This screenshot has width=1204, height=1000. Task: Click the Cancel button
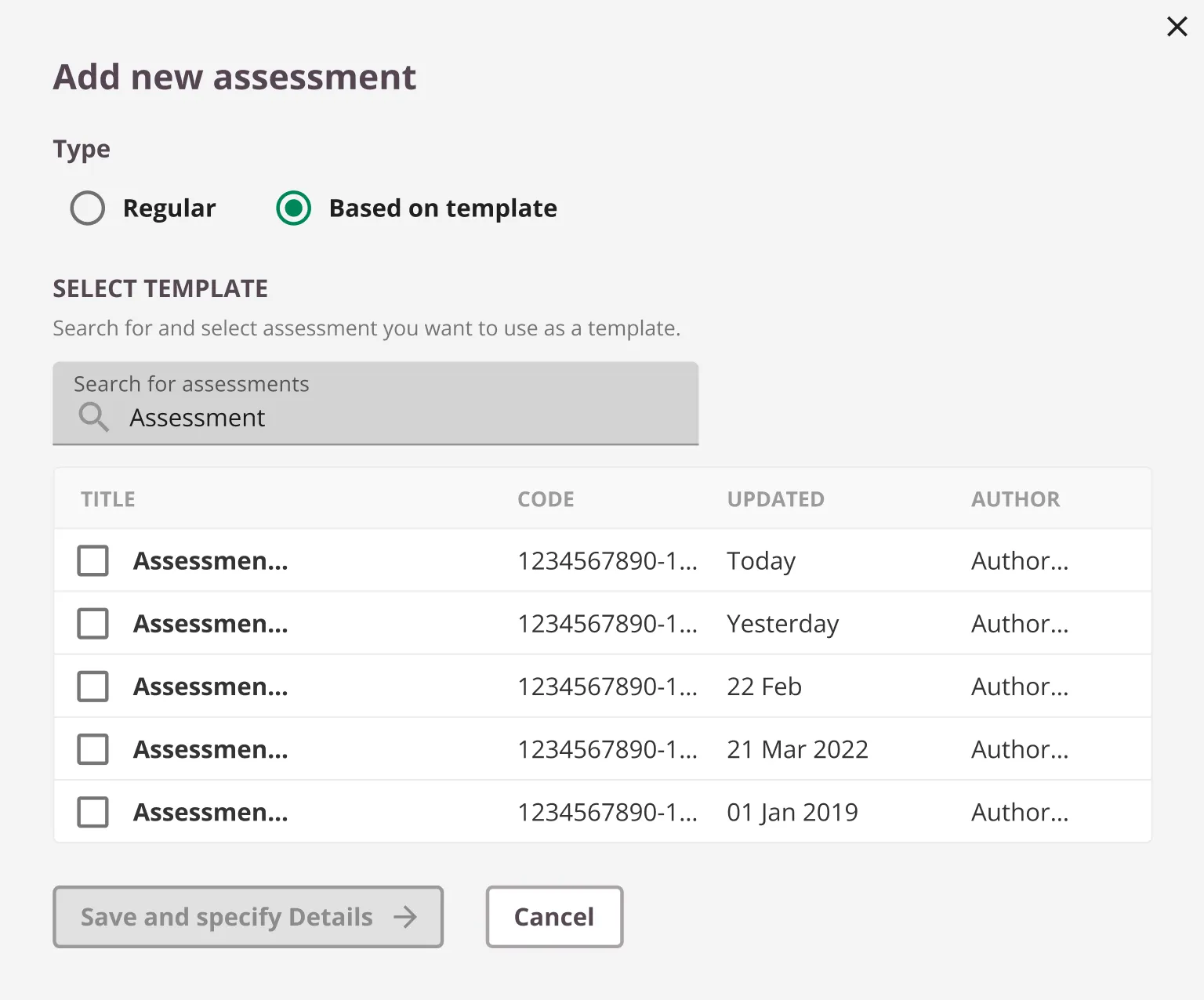[554, 917]
